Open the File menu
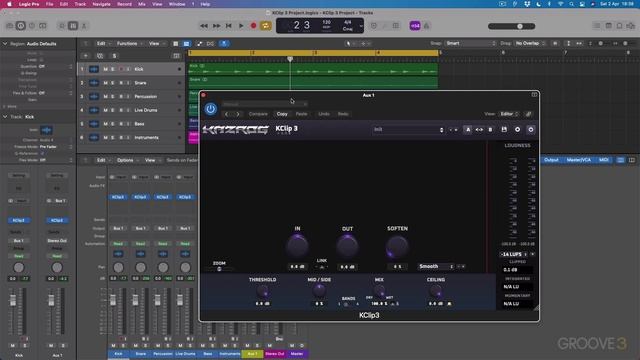 click(x=49, y=4)
